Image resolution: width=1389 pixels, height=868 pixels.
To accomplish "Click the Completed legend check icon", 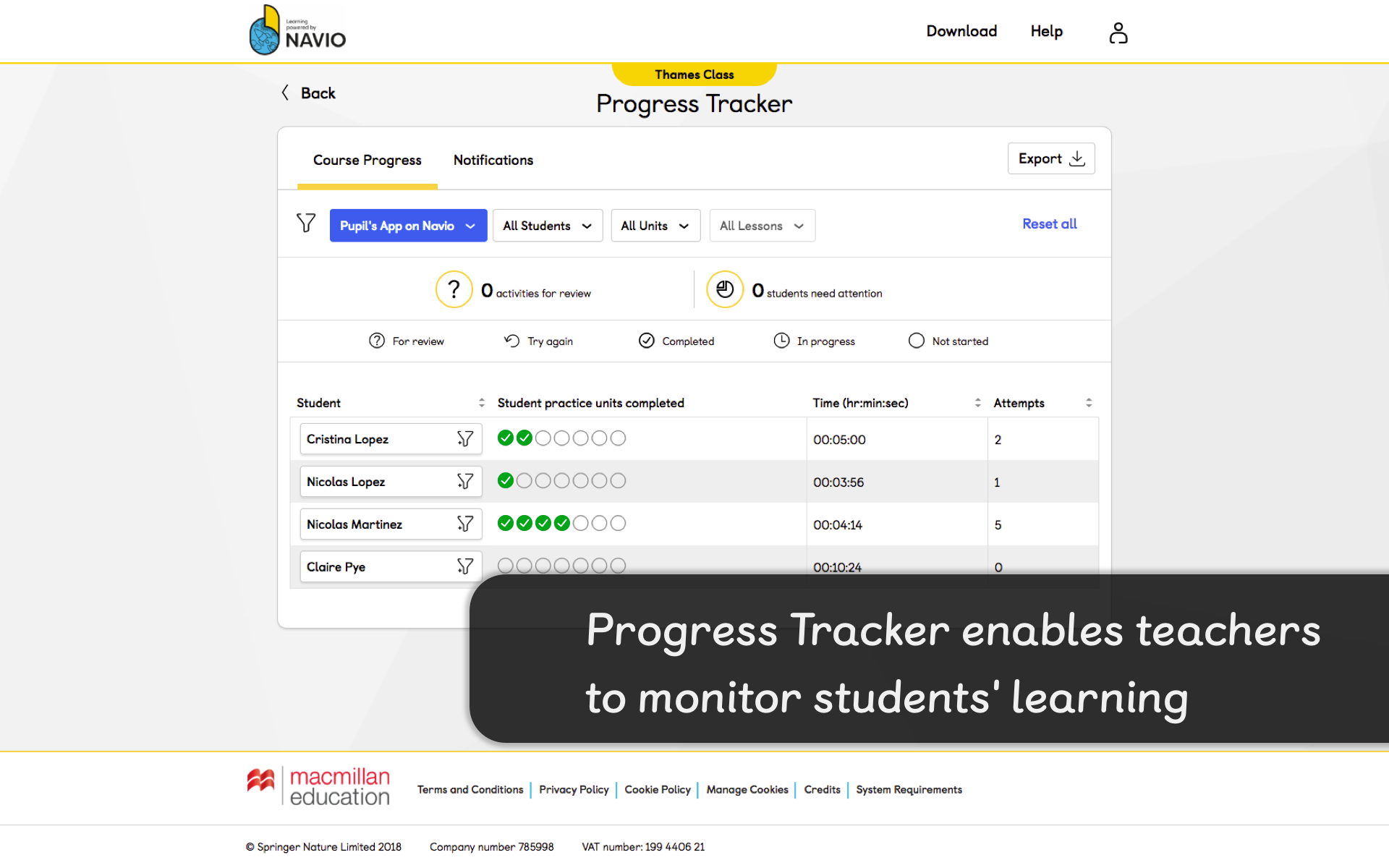I will (647, 341).
